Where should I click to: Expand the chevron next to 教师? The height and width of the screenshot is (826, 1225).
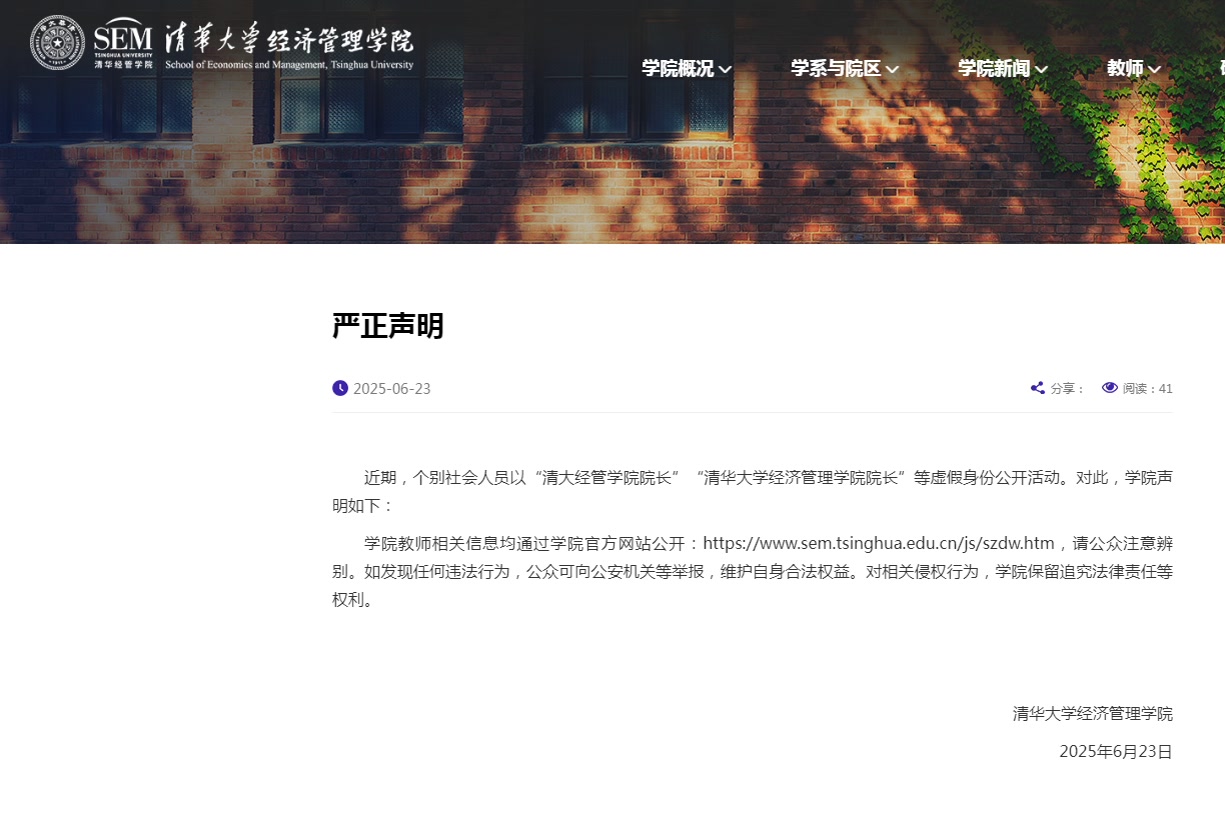1154,69
